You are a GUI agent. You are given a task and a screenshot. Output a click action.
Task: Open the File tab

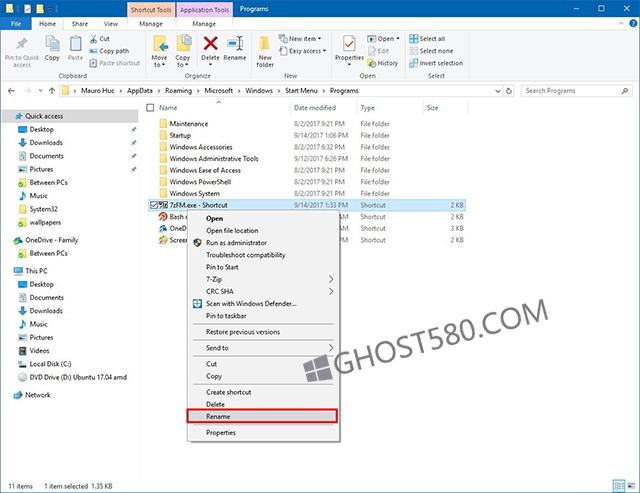click(16, 24)
